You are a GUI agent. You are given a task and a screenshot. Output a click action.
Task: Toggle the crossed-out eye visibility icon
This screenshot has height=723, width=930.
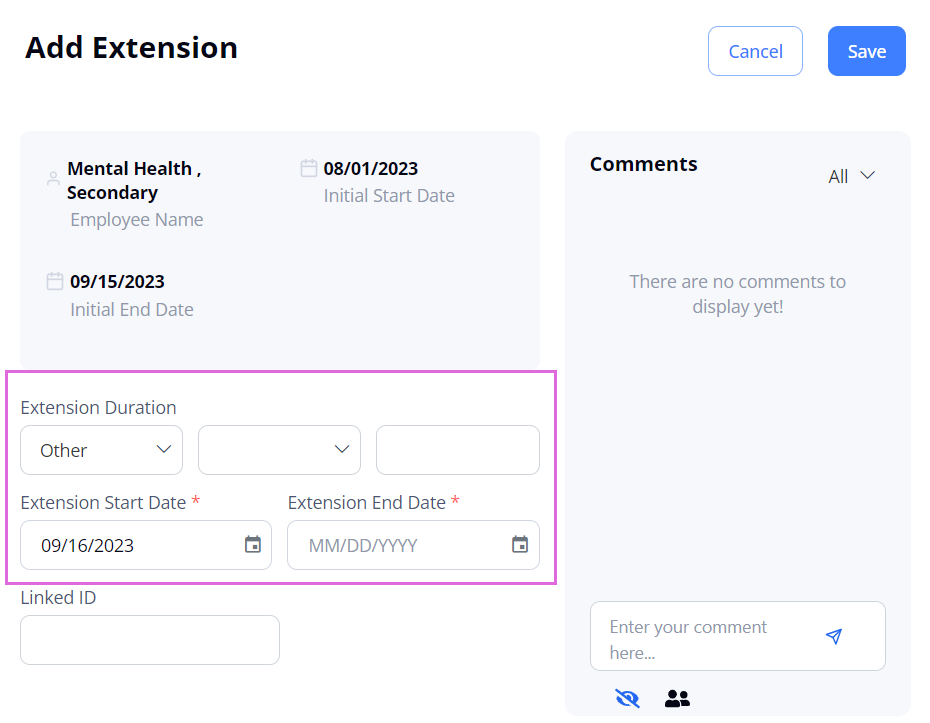[628, 698]
